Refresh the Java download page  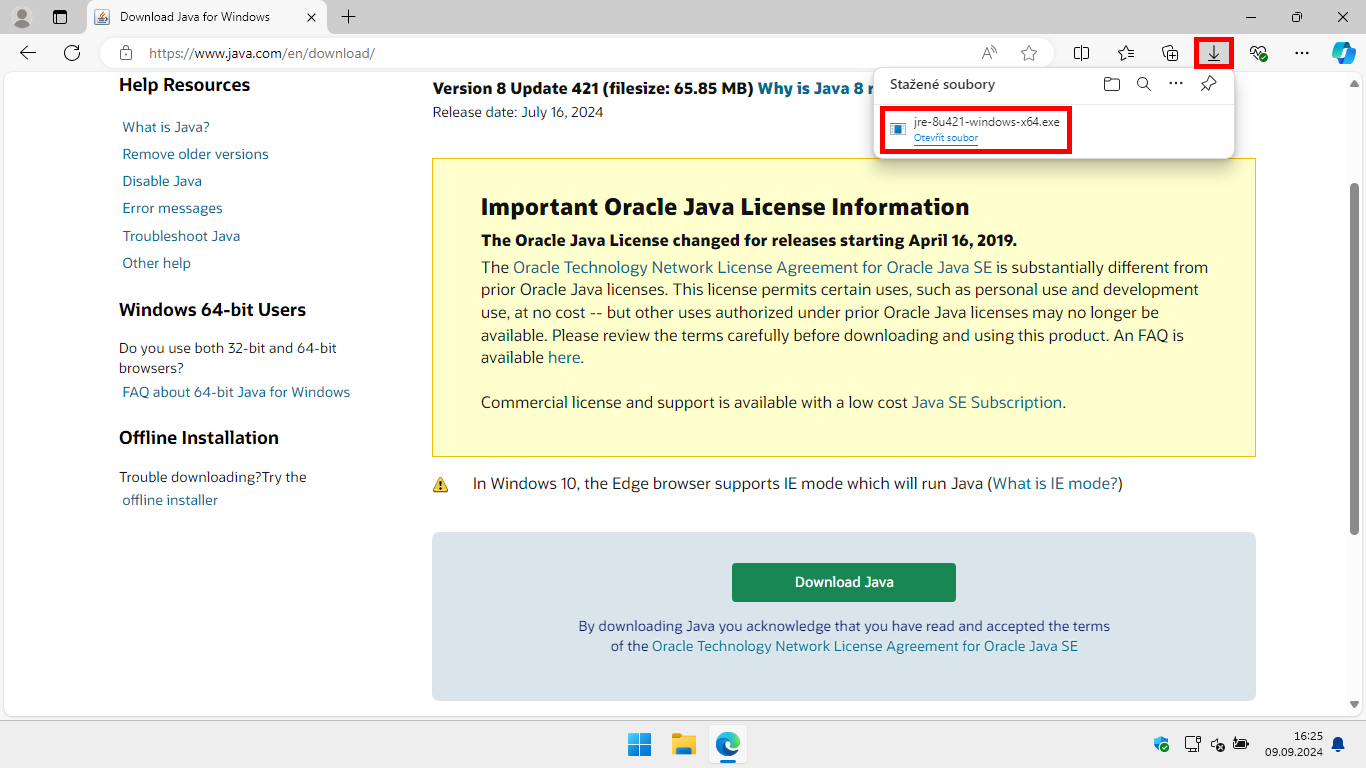click(72, 53)
